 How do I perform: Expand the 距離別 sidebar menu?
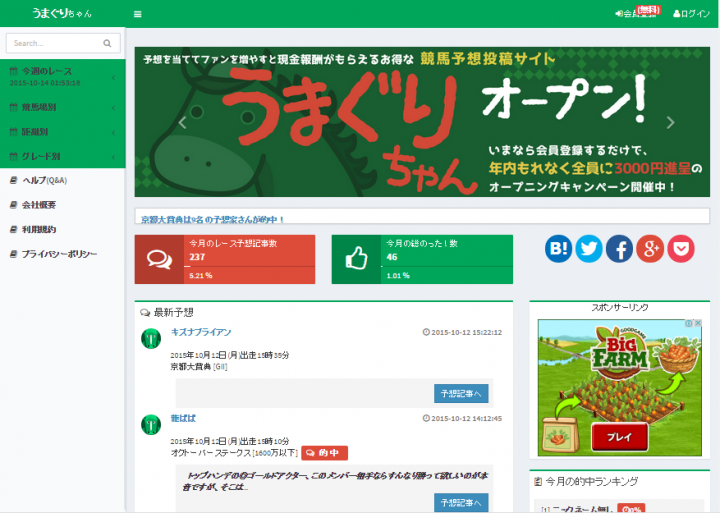click(x=62, y=132)
